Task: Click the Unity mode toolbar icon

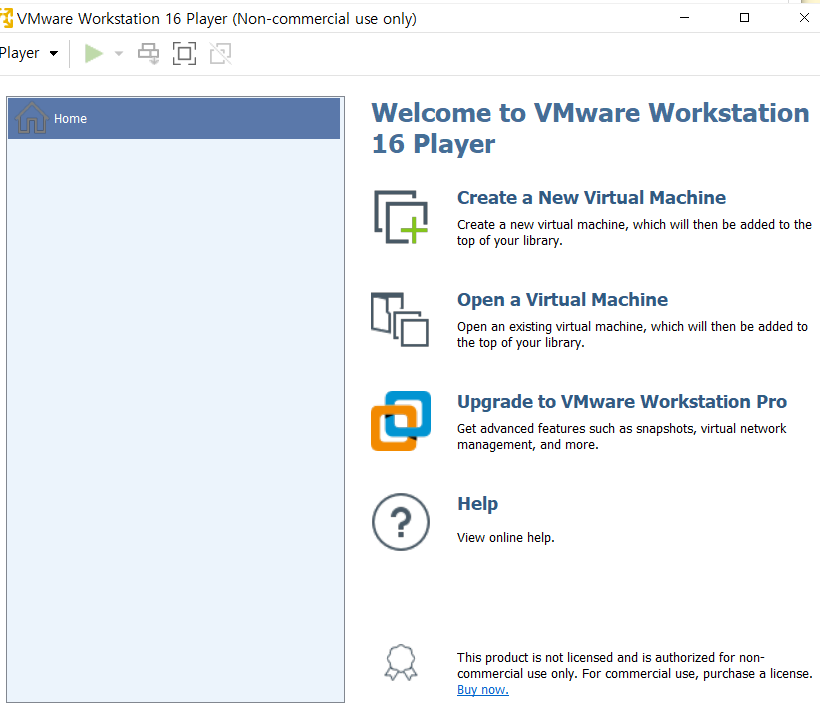Action: click(x=220, y=53)
